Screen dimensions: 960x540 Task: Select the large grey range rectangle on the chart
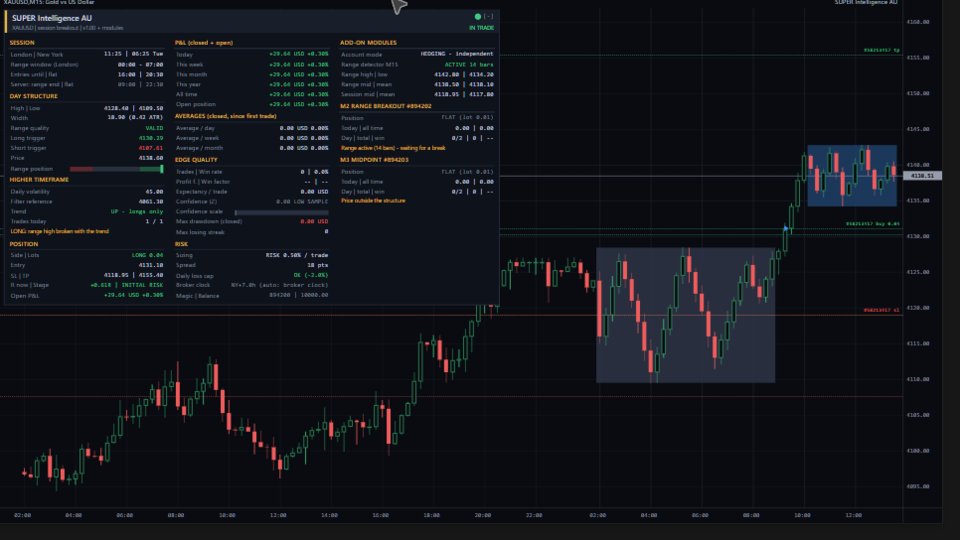coord(685,315)
